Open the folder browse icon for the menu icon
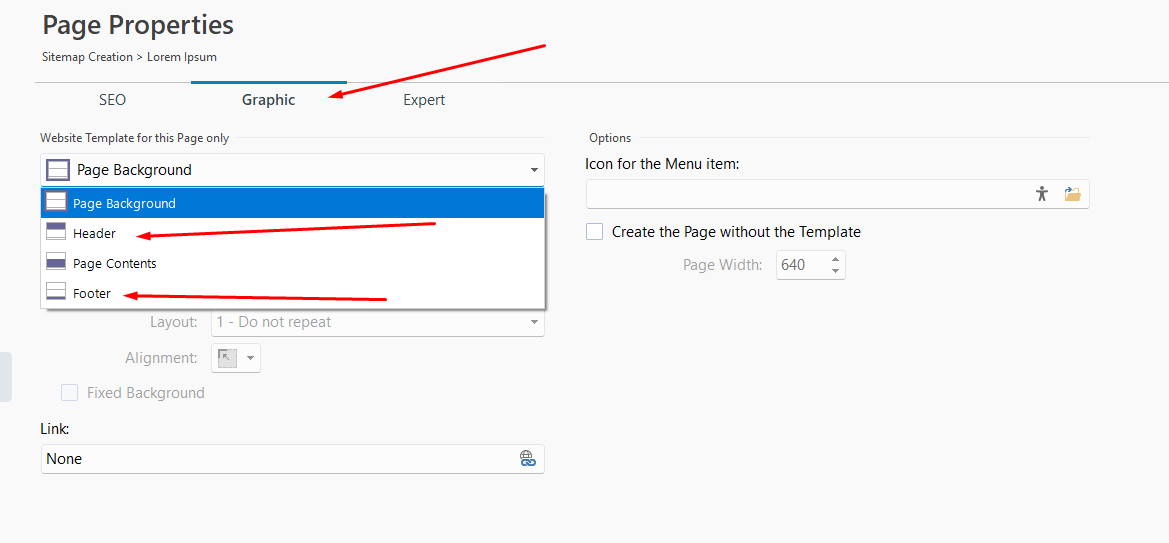 tap(1073, 194)
